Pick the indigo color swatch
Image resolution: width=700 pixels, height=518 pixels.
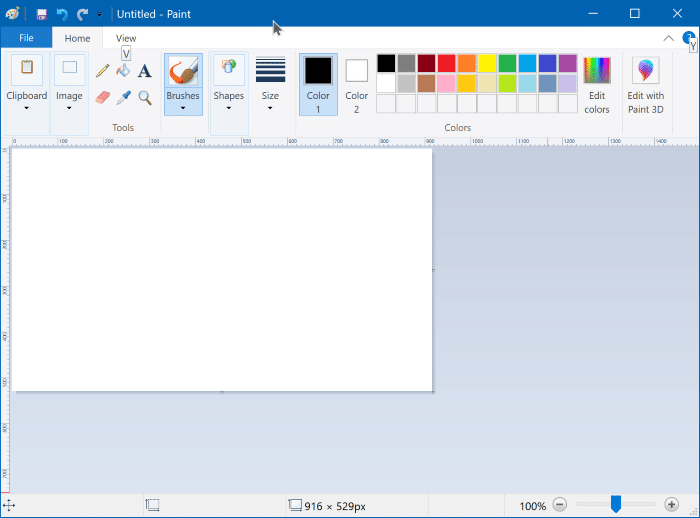point(547,63)
